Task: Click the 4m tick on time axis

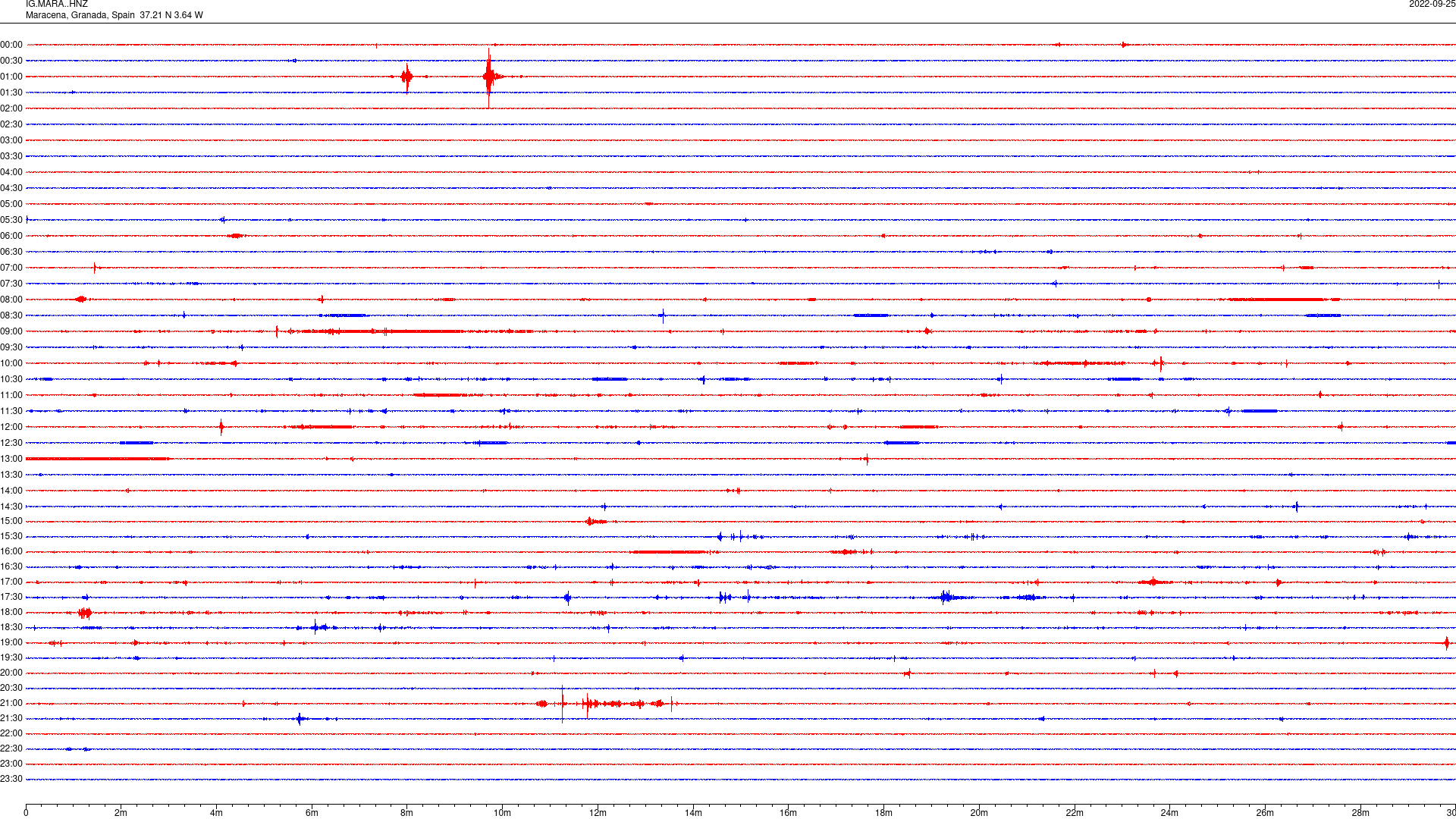Action: (216, 813)
